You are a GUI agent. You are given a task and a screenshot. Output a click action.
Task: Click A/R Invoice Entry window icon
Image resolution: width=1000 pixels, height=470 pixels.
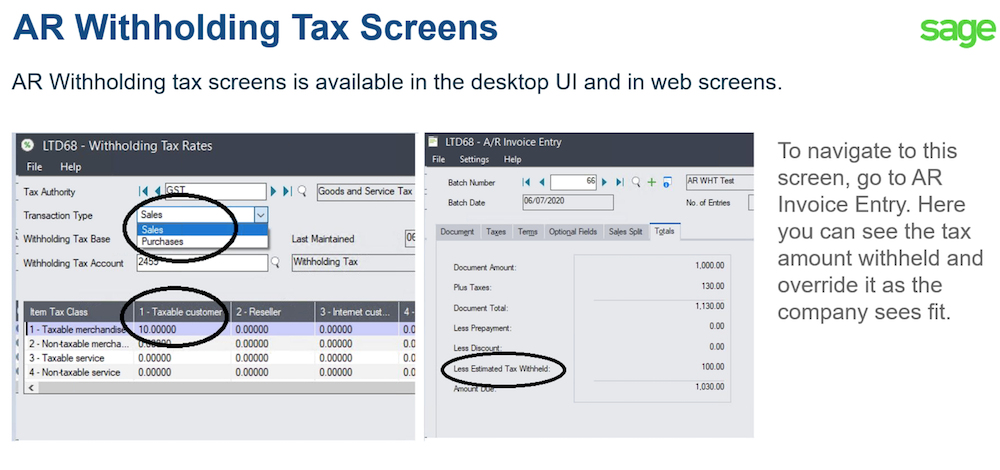(x=434, y=142)
